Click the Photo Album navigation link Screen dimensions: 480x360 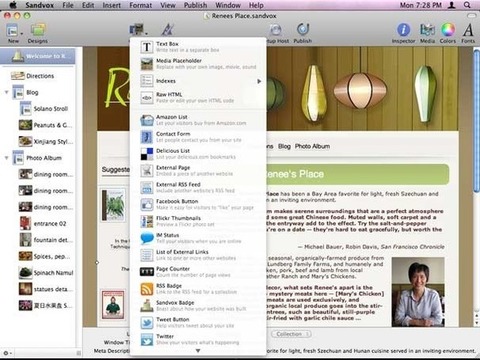click(x=312, y=146)
